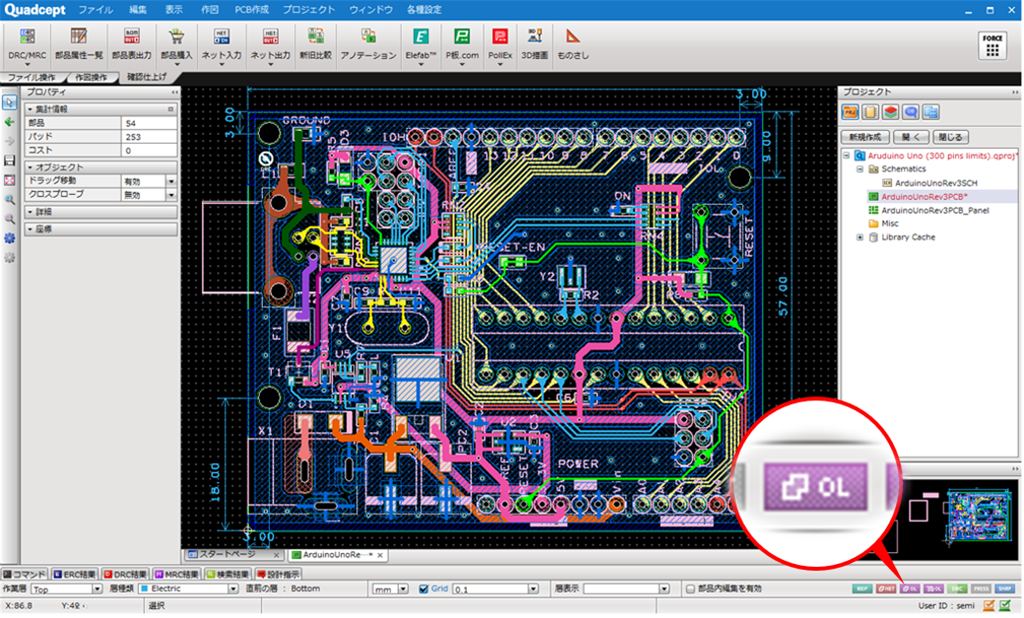Screen dimensions: 1024x618
Task: Open the layer stack icon in Project panel
Action: click(x=890, y=112)
